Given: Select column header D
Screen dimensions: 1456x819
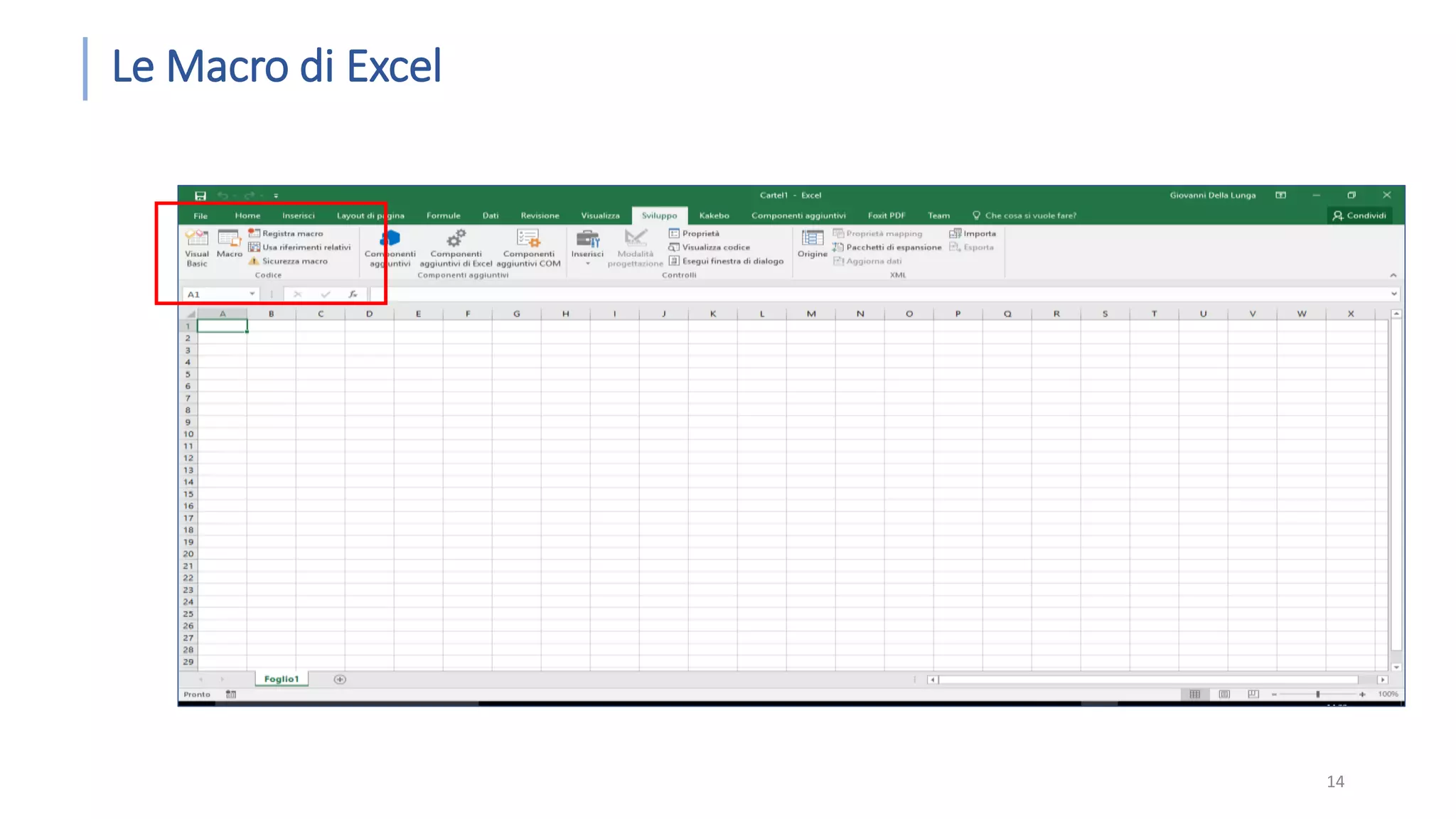Looking at the screenshot, I should tap(369, 314).
